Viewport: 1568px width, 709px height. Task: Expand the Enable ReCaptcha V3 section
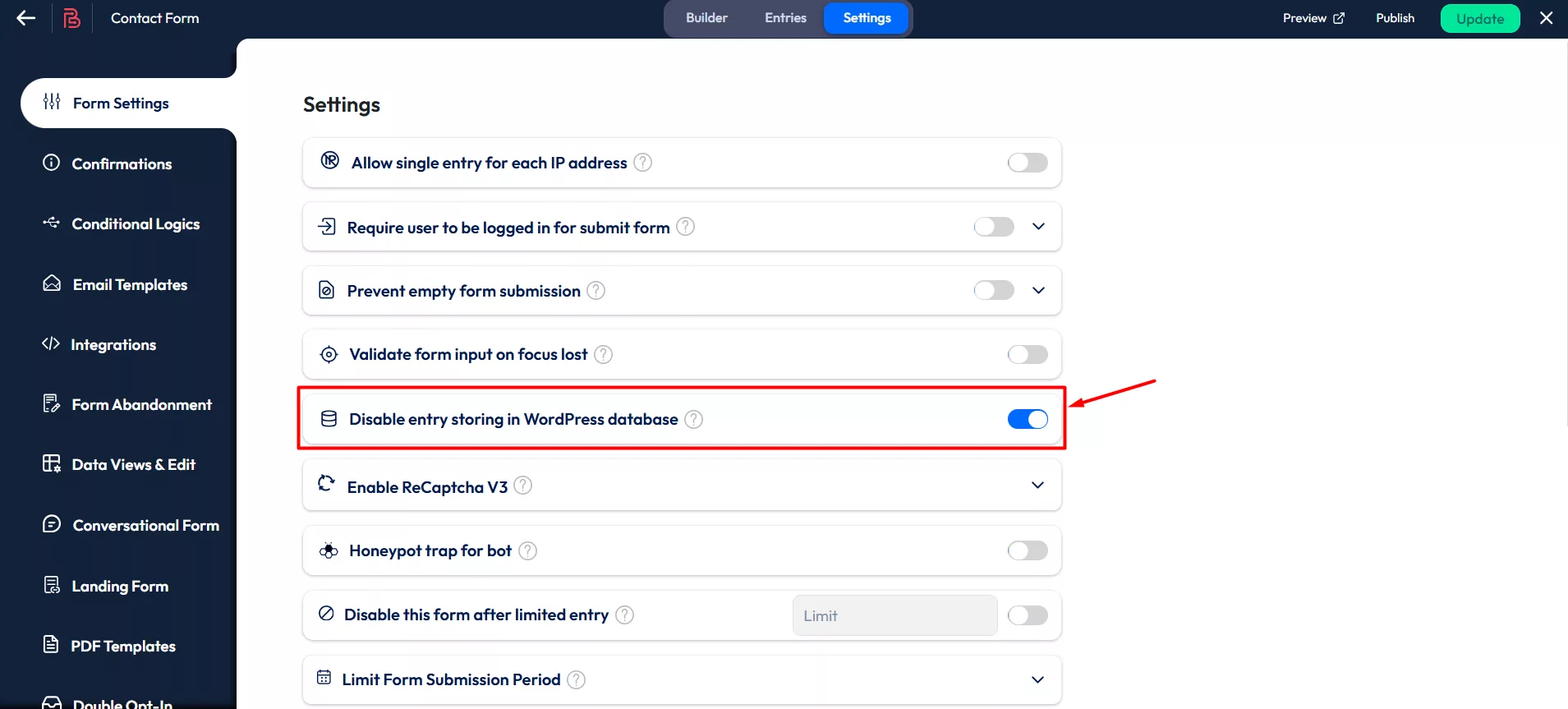[x=1037, y=486]
